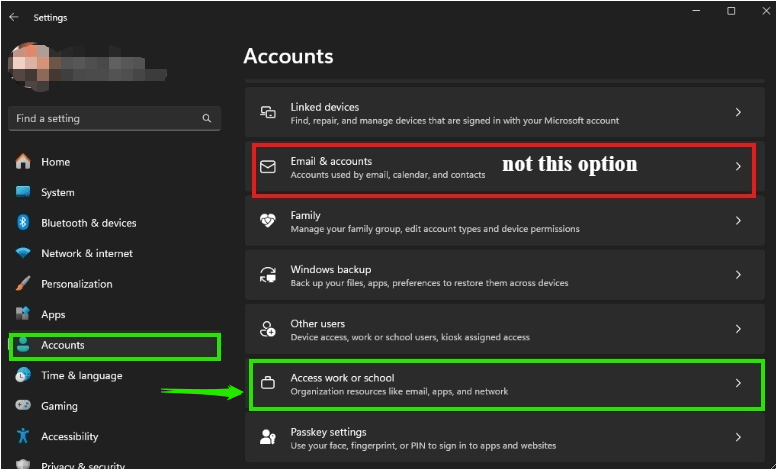Click 'Email & accounts' title text
This screenshot has width=776, height=469.
pos(331,161)
